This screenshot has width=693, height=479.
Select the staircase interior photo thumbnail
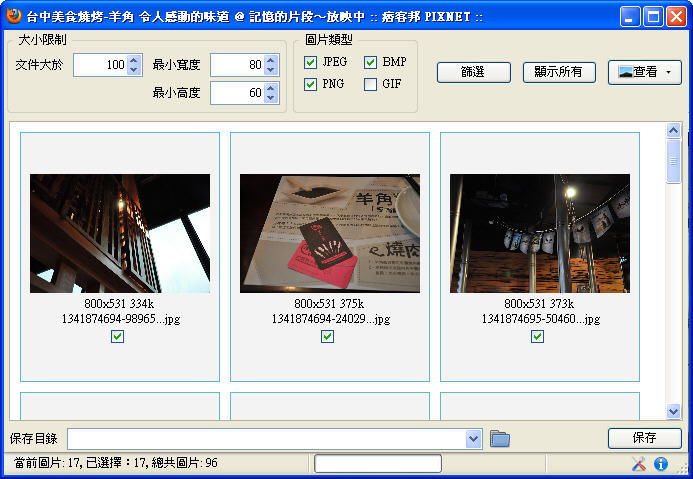coord(120,233)
